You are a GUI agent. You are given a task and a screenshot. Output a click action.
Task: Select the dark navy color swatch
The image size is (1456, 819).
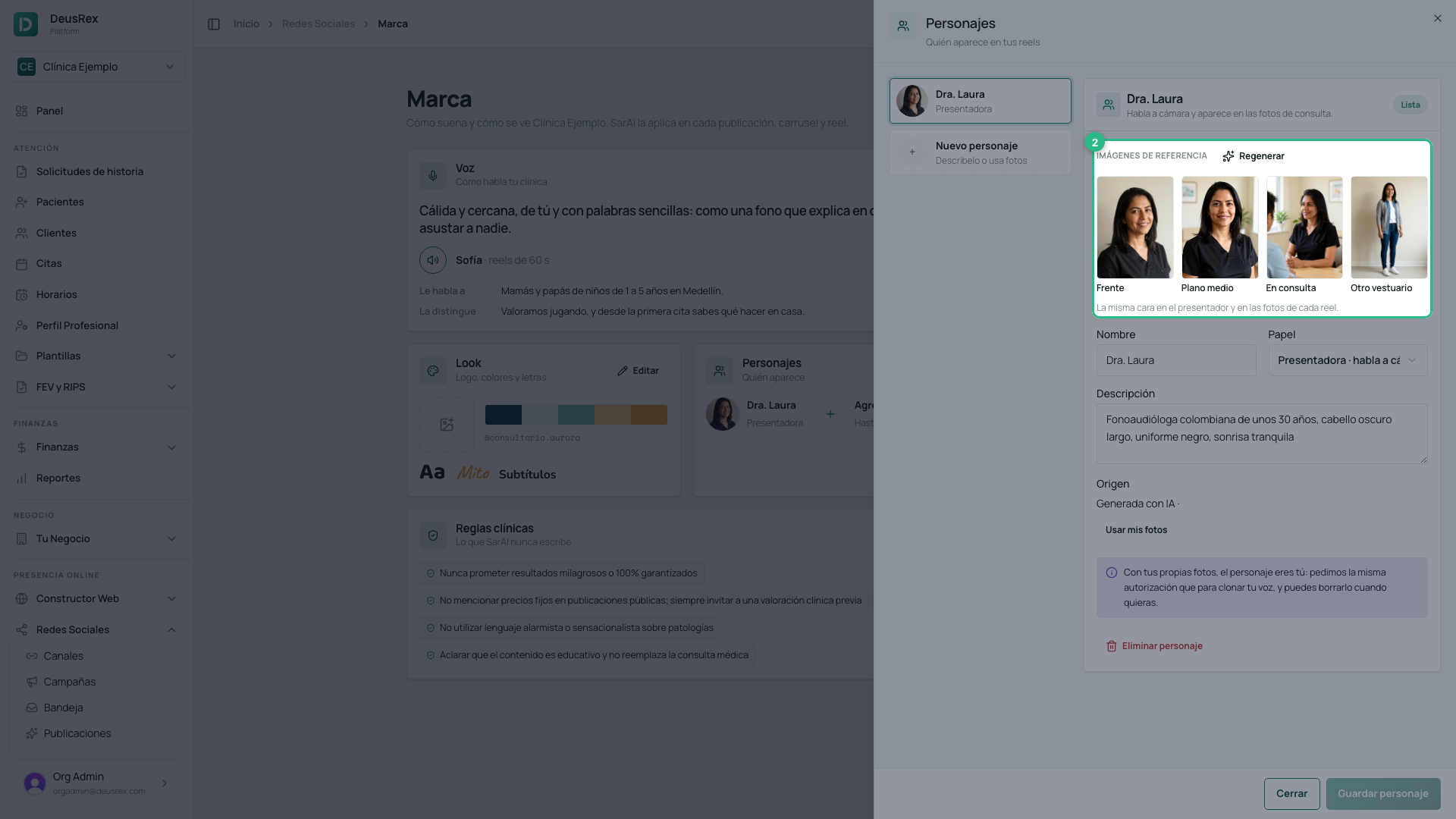coord(503,415)
